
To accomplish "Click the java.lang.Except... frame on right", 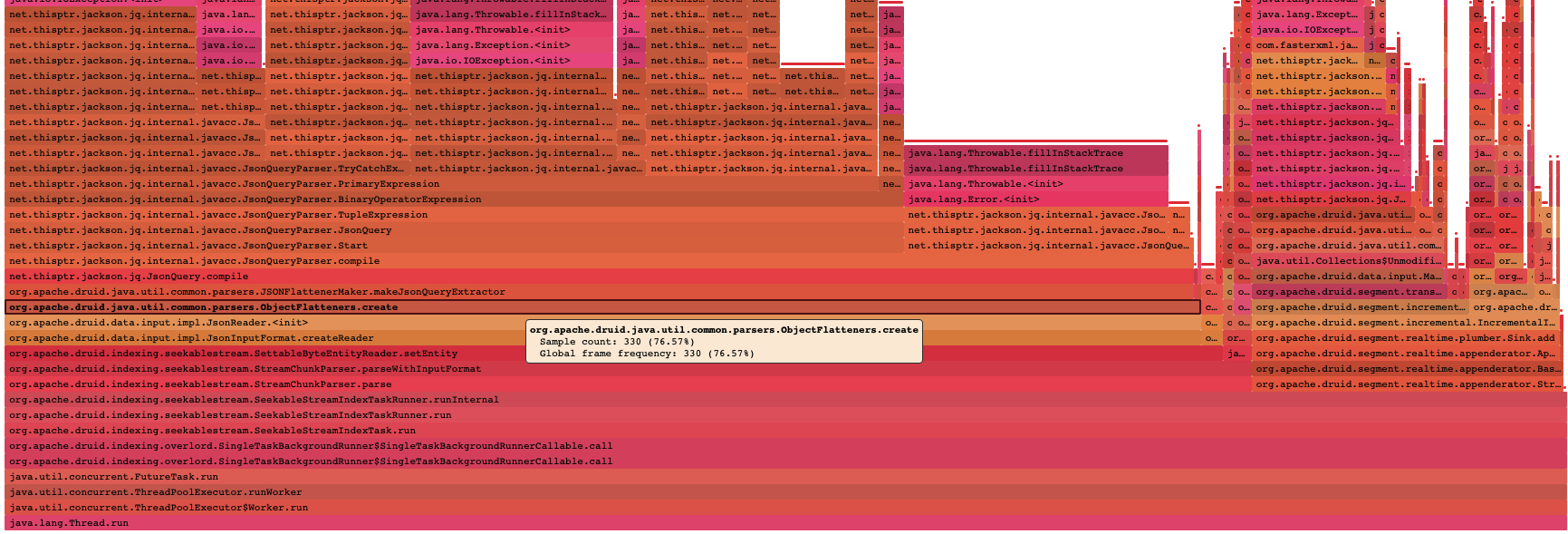I will pyautogui.click(x=1308, y=15).
